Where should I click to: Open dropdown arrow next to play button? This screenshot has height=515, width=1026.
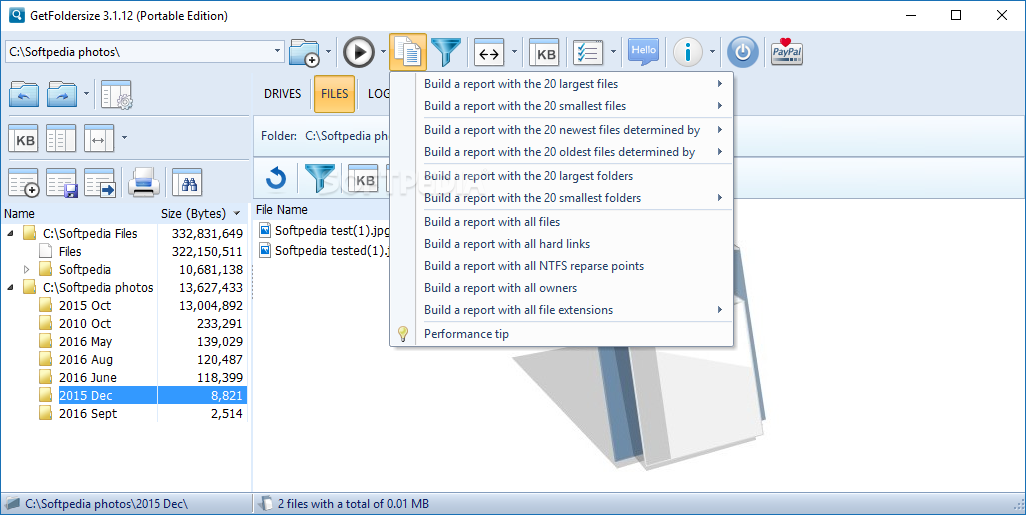[383, 52]
